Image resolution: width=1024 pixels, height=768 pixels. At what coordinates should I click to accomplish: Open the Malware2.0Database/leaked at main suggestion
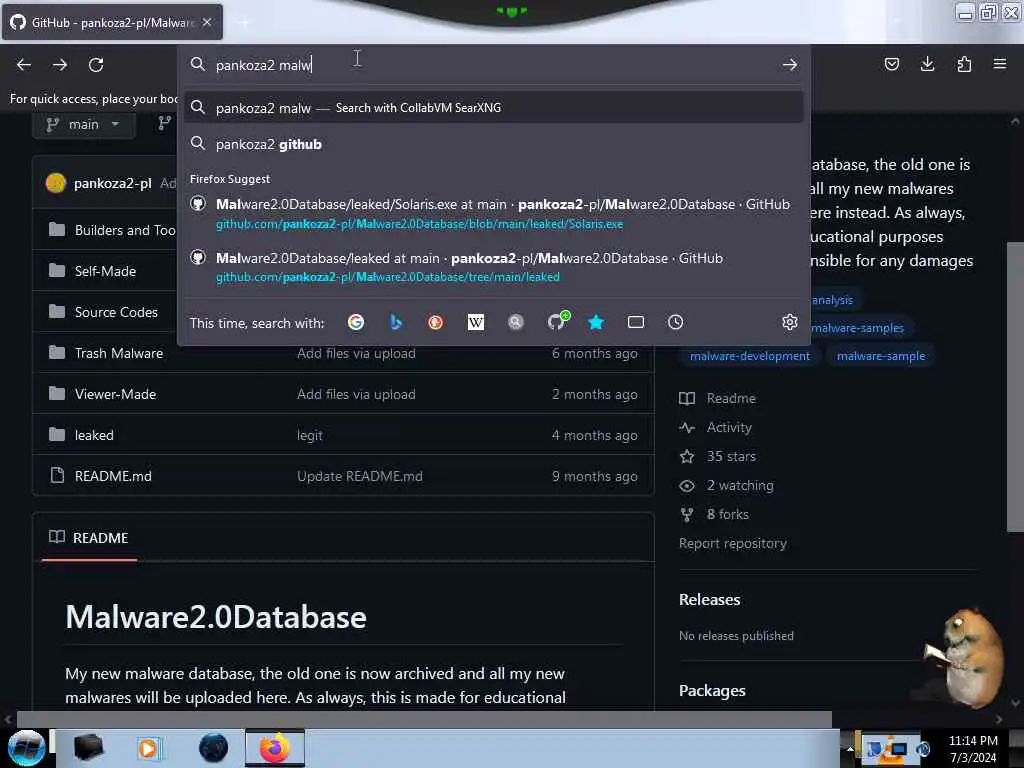coord(494,267)
